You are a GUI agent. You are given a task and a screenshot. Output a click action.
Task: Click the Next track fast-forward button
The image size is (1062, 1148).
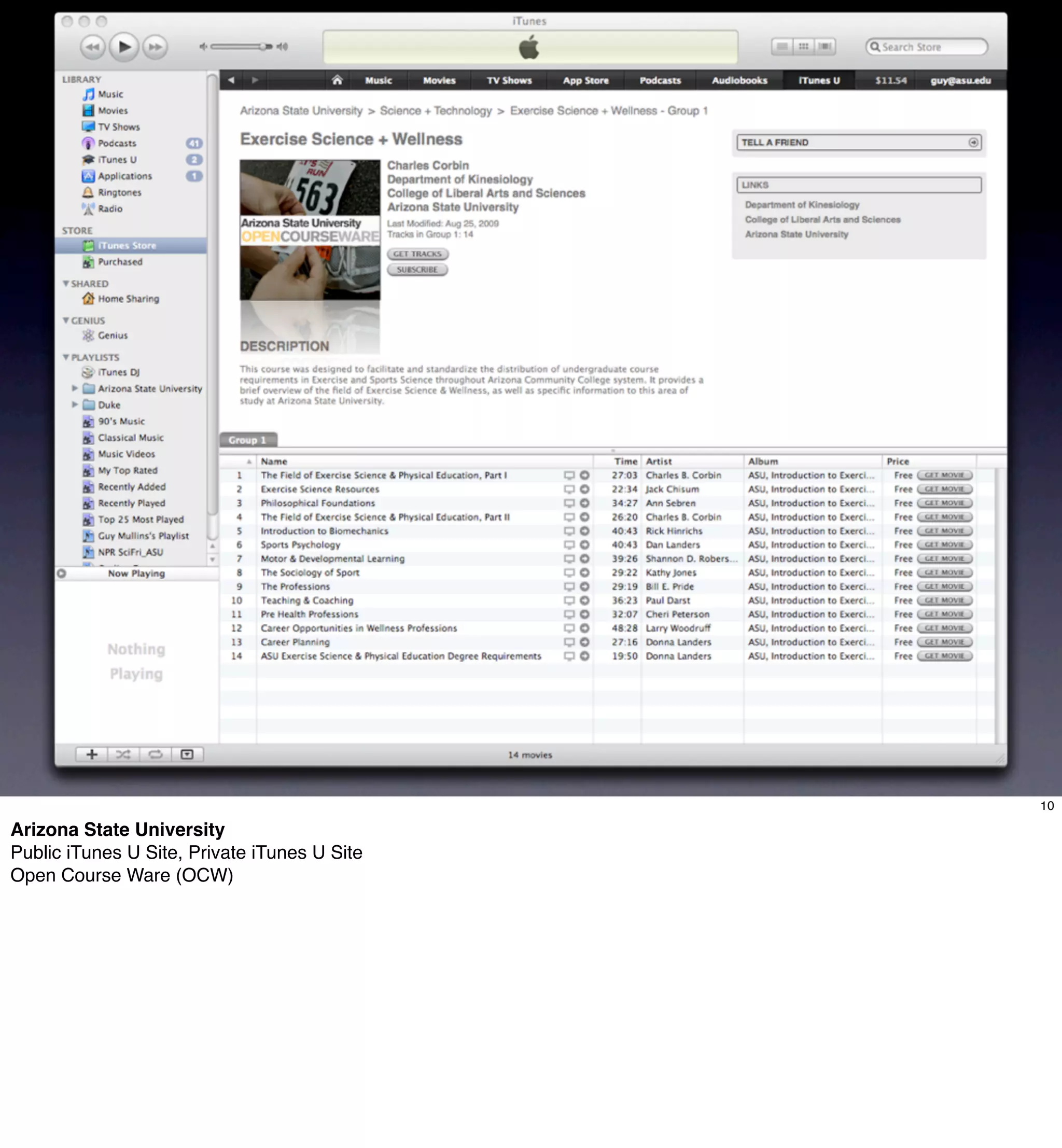(155, 47)
